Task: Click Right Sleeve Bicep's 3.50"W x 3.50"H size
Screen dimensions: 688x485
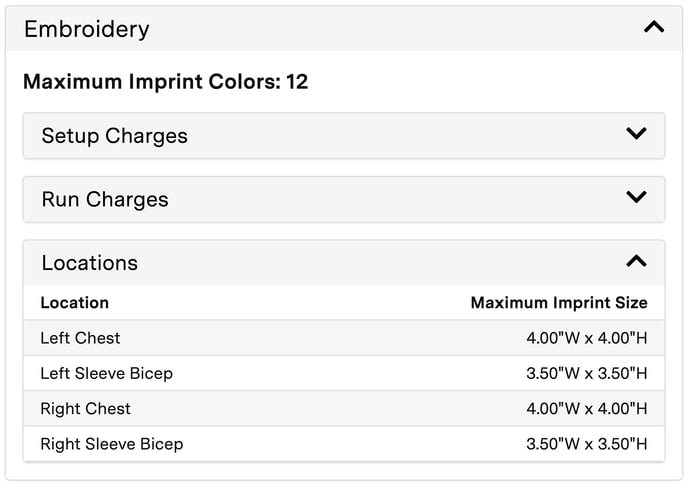Action: 587,443
